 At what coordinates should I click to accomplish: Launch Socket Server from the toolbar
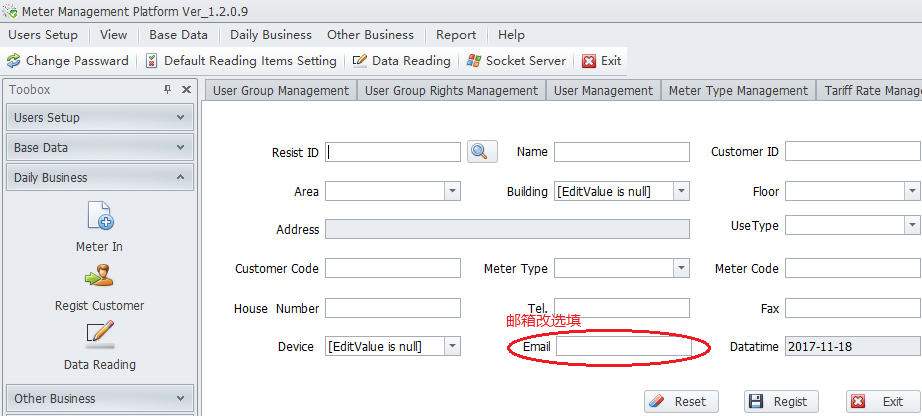coord(516,61)
